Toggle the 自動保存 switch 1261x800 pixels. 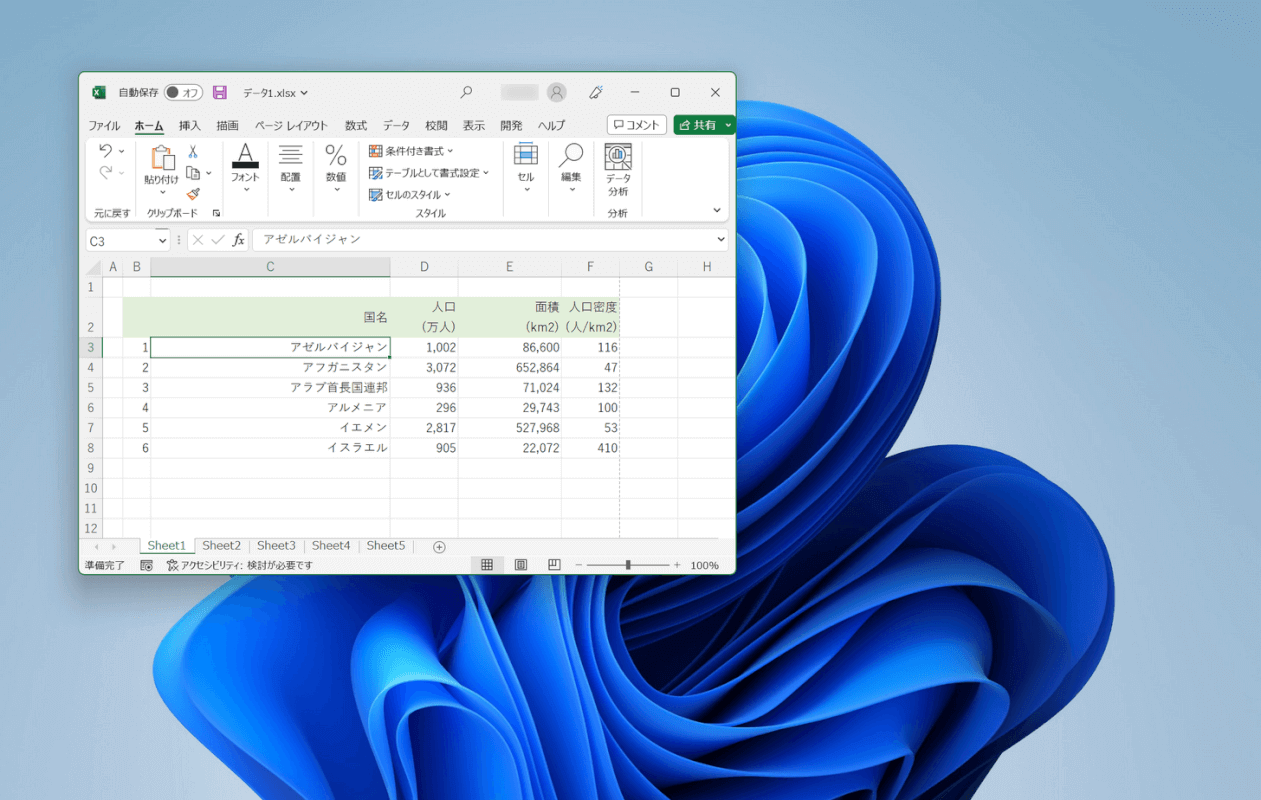point(183,92)
